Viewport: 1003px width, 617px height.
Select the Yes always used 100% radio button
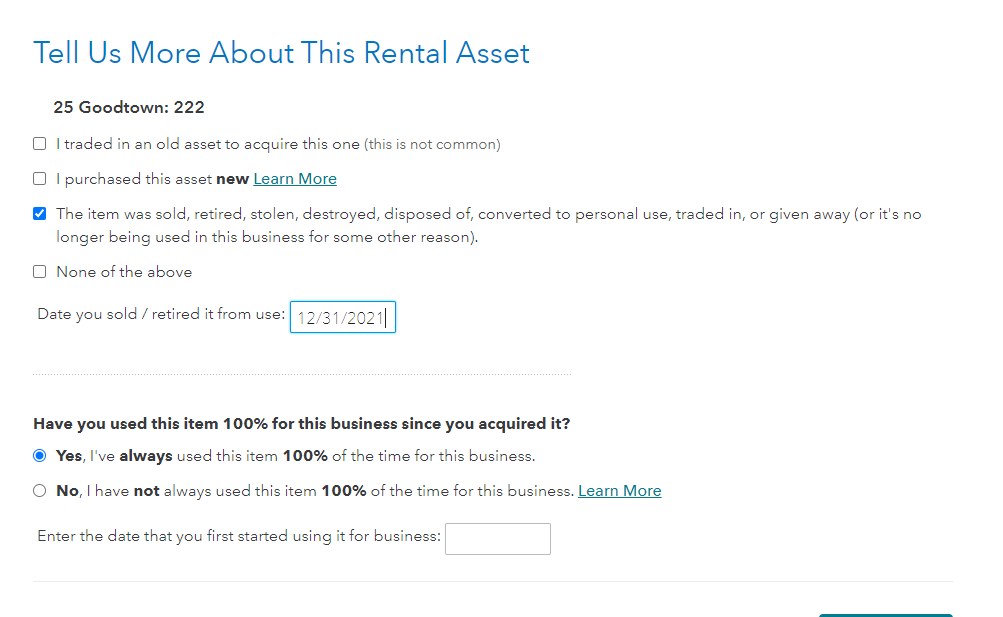pyautogui.click(x=40, y=456)
